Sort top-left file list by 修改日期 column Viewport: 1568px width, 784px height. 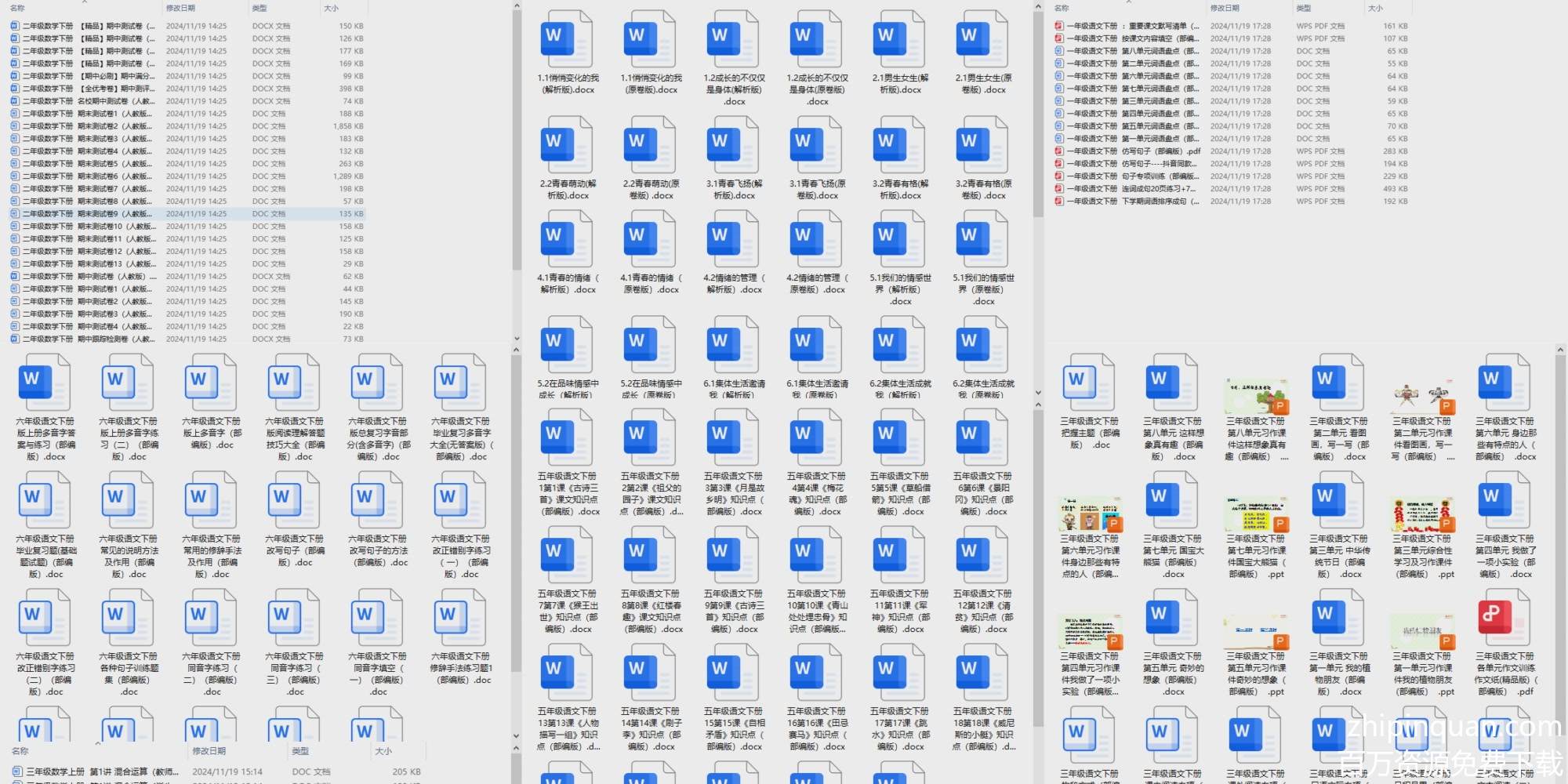(x=180, y=8)
